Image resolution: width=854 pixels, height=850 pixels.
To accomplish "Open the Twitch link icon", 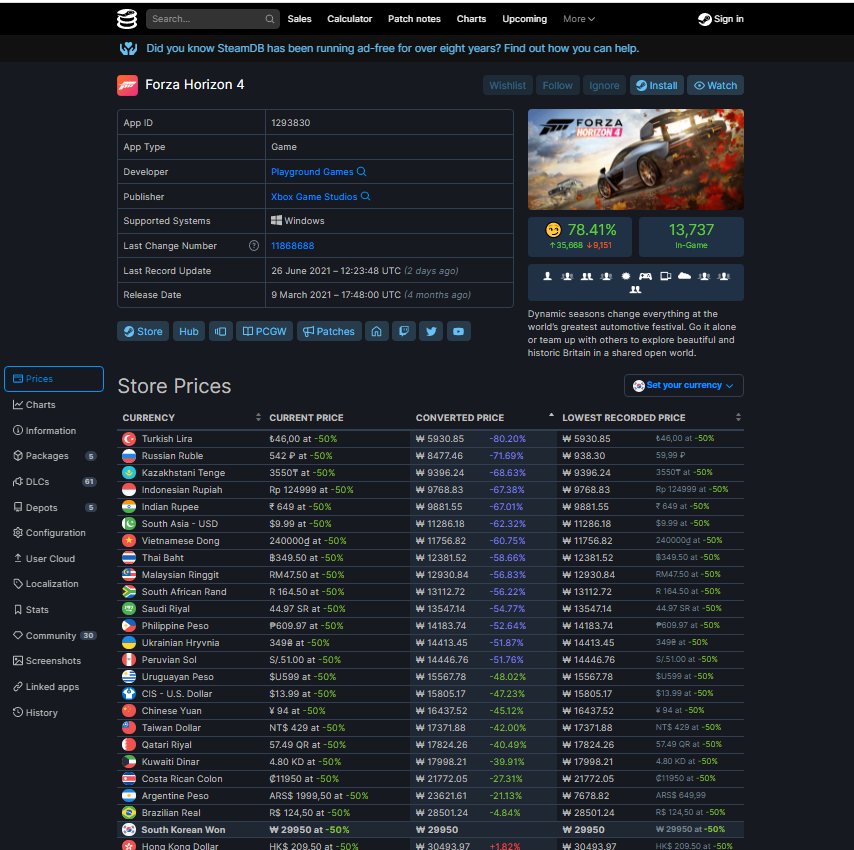I will point(404,331).
